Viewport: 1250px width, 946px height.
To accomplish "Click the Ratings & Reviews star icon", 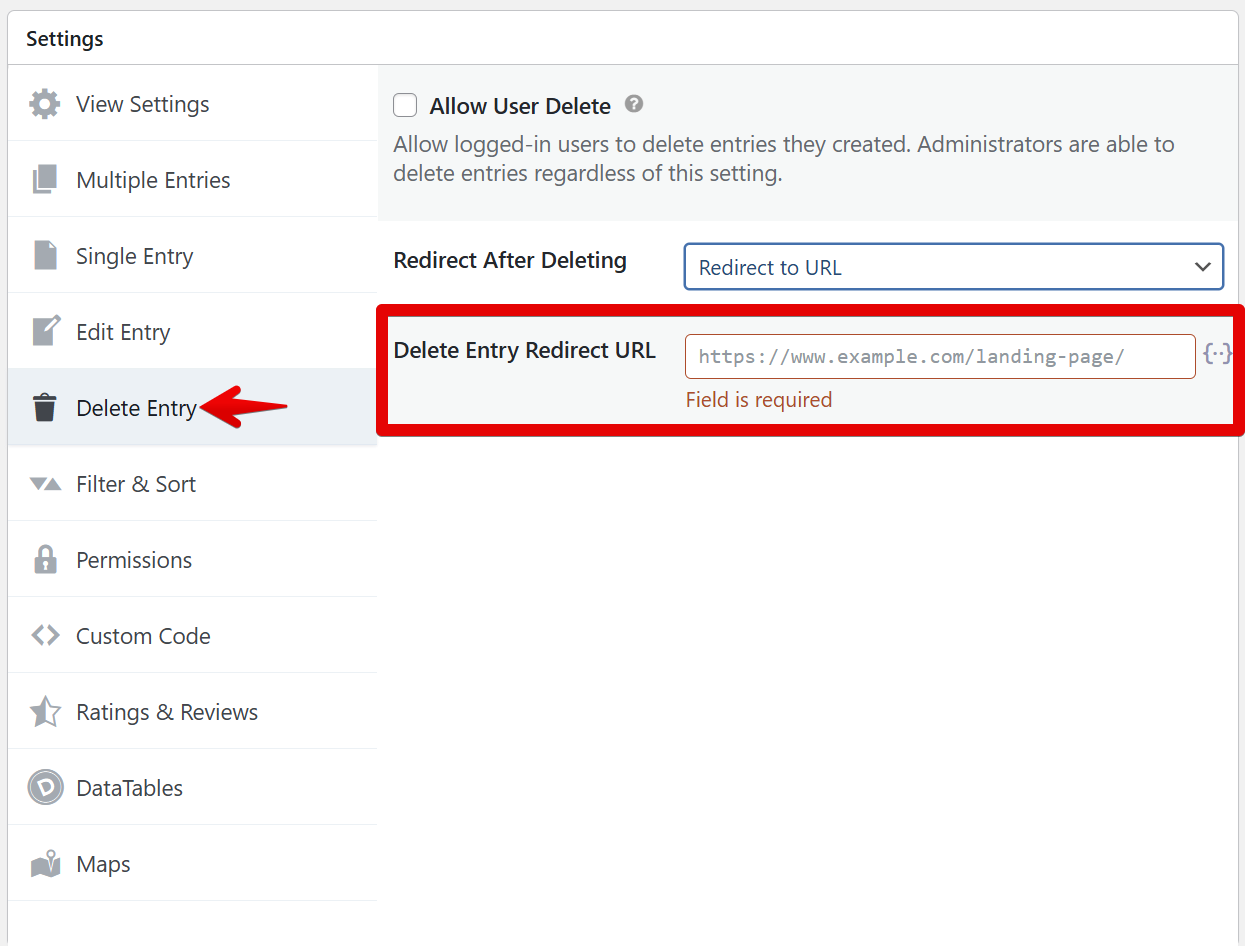I will (45, 712).
